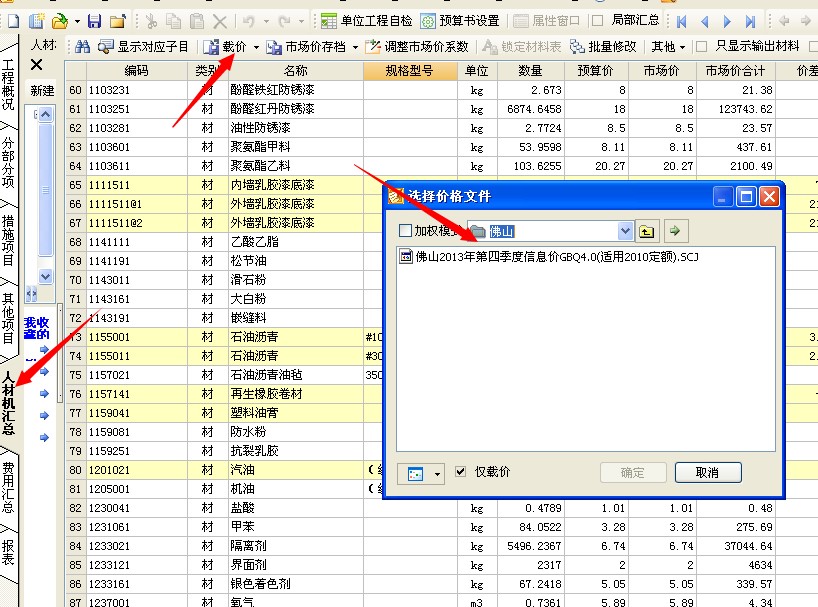Open the 载价 dropdown arrow
This screenshot has height=607, width=818.
pos(256,47)
